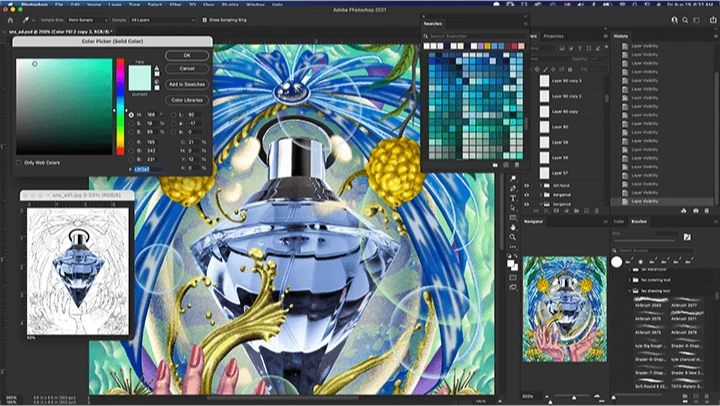Open the History panel flyout menu
Viewport: 720px width, 406px height.
coord(716,36)
